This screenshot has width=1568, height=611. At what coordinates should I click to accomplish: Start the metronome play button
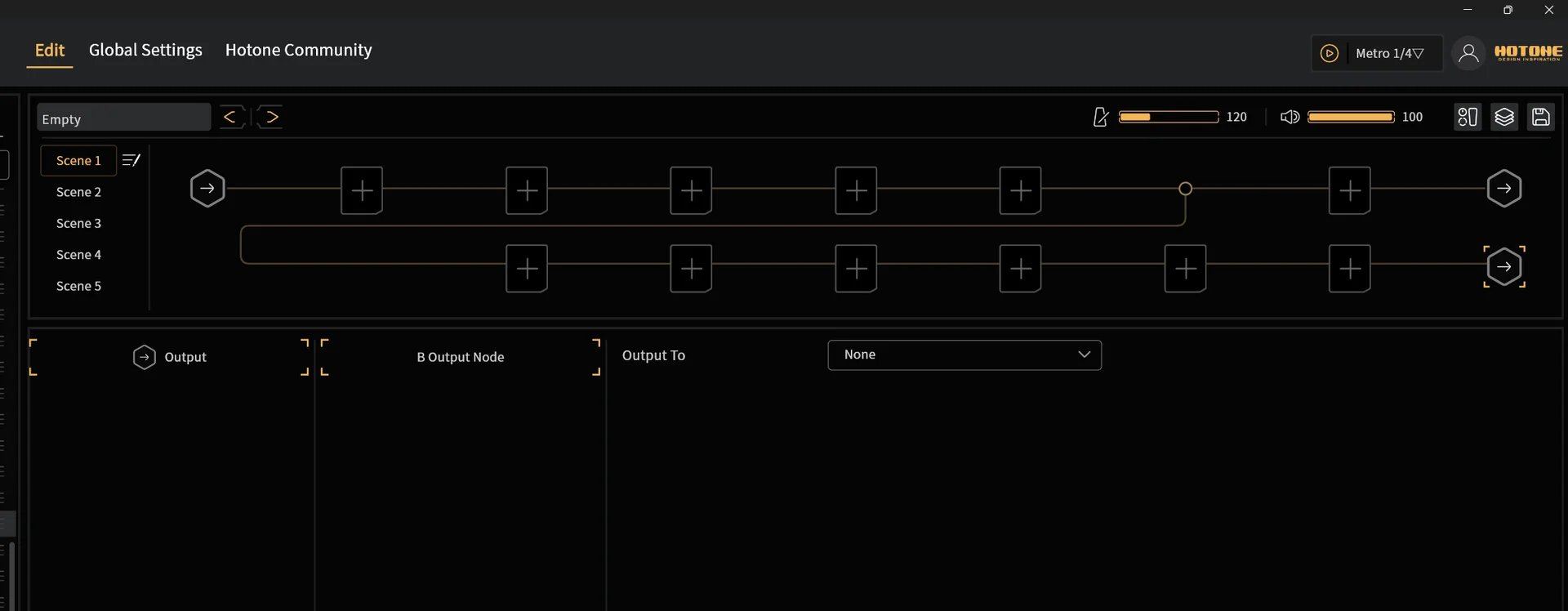click(x=1330, y=53)
